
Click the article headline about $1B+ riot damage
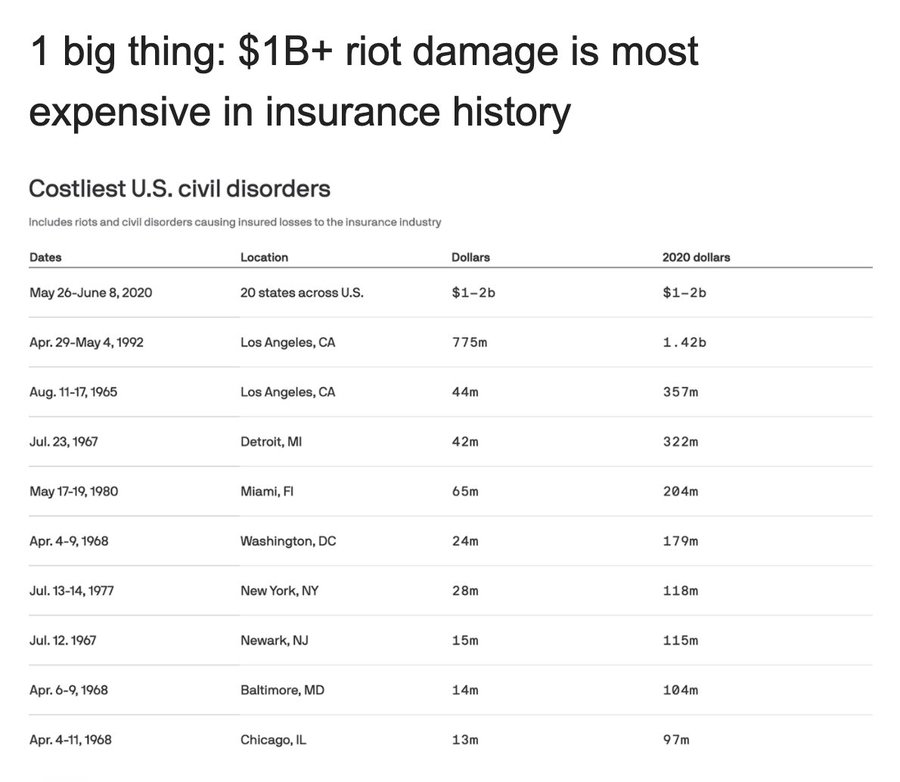(x=364, y=82)
